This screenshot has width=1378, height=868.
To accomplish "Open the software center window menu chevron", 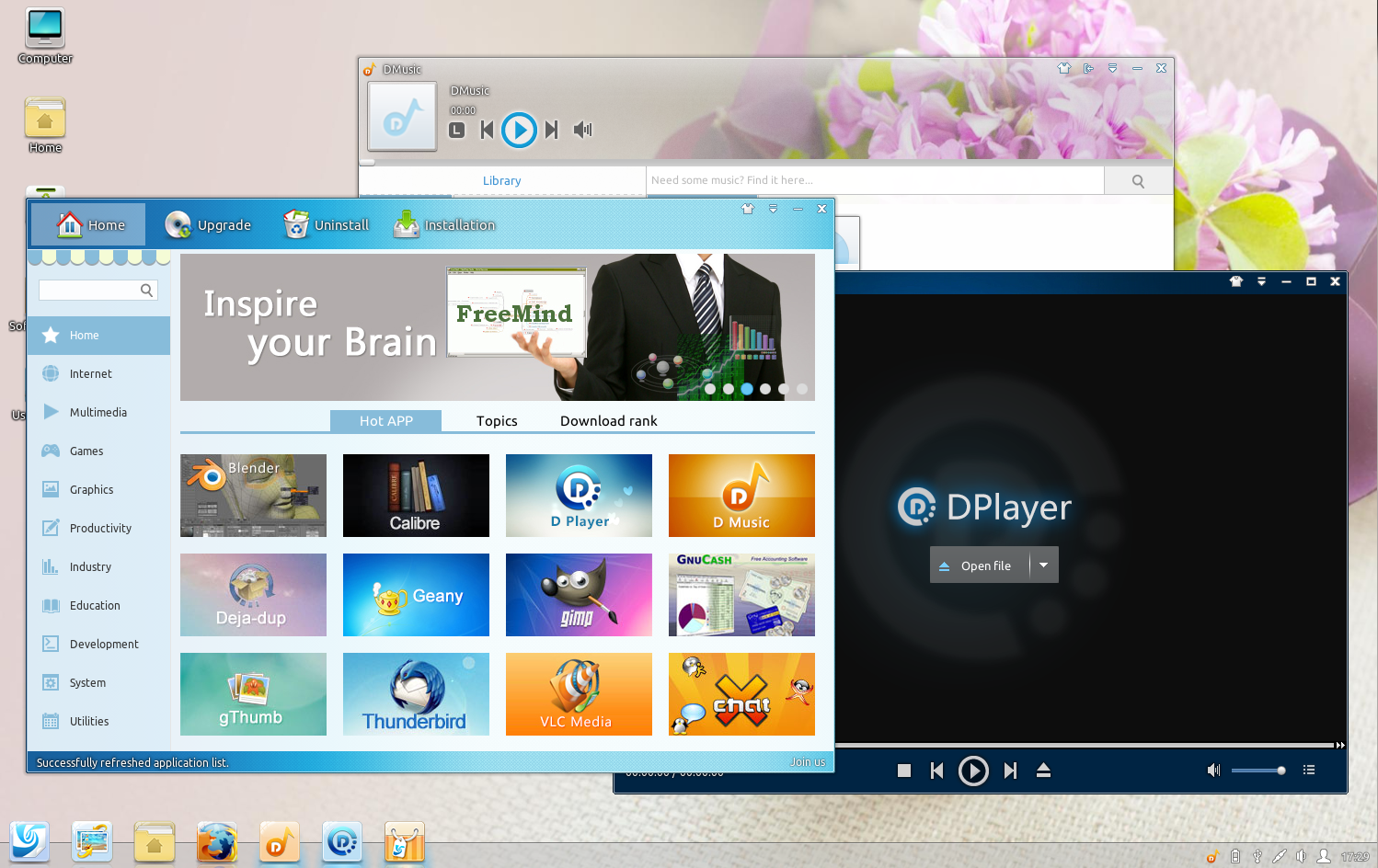I will [x=773, y=209].
